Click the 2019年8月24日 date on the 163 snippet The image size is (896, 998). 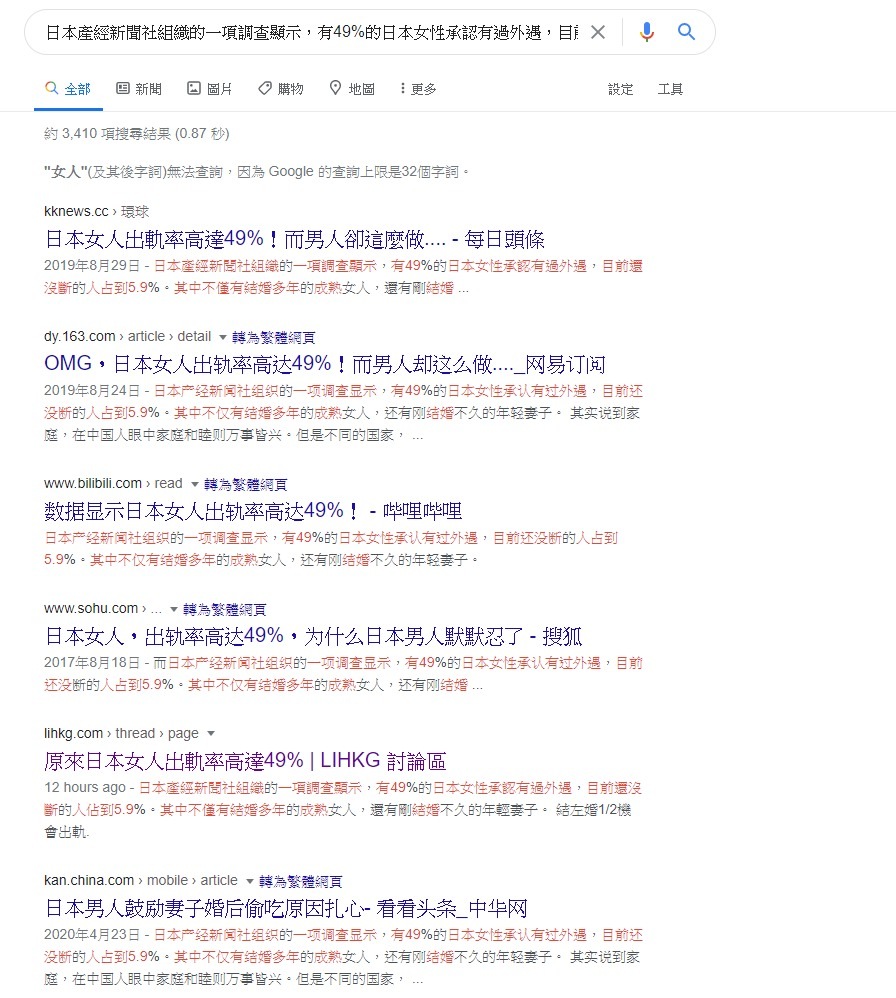click(x=92, y=390)
